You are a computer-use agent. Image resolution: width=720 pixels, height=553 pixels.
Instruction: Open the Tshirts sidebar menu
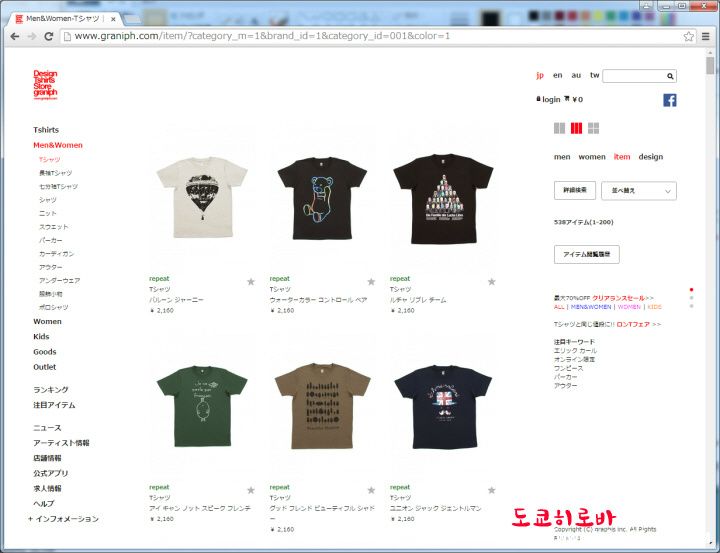[x=46, y=130]
